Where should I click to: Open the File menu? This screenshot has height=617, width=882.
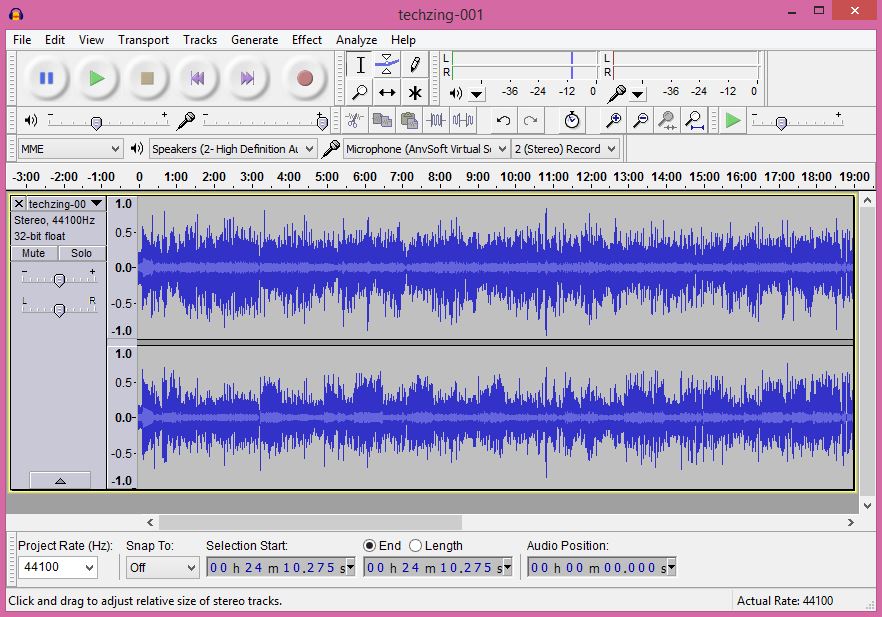click(22, 40)
